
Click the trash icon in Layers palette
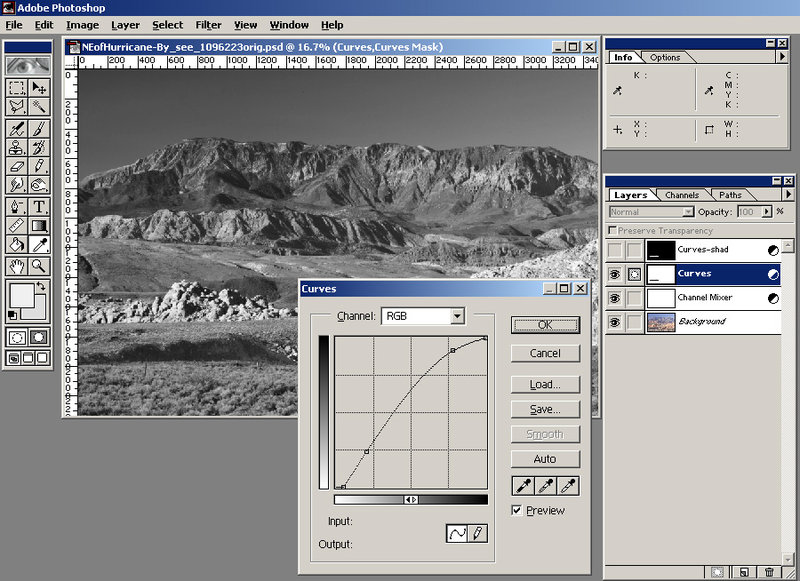769,572
